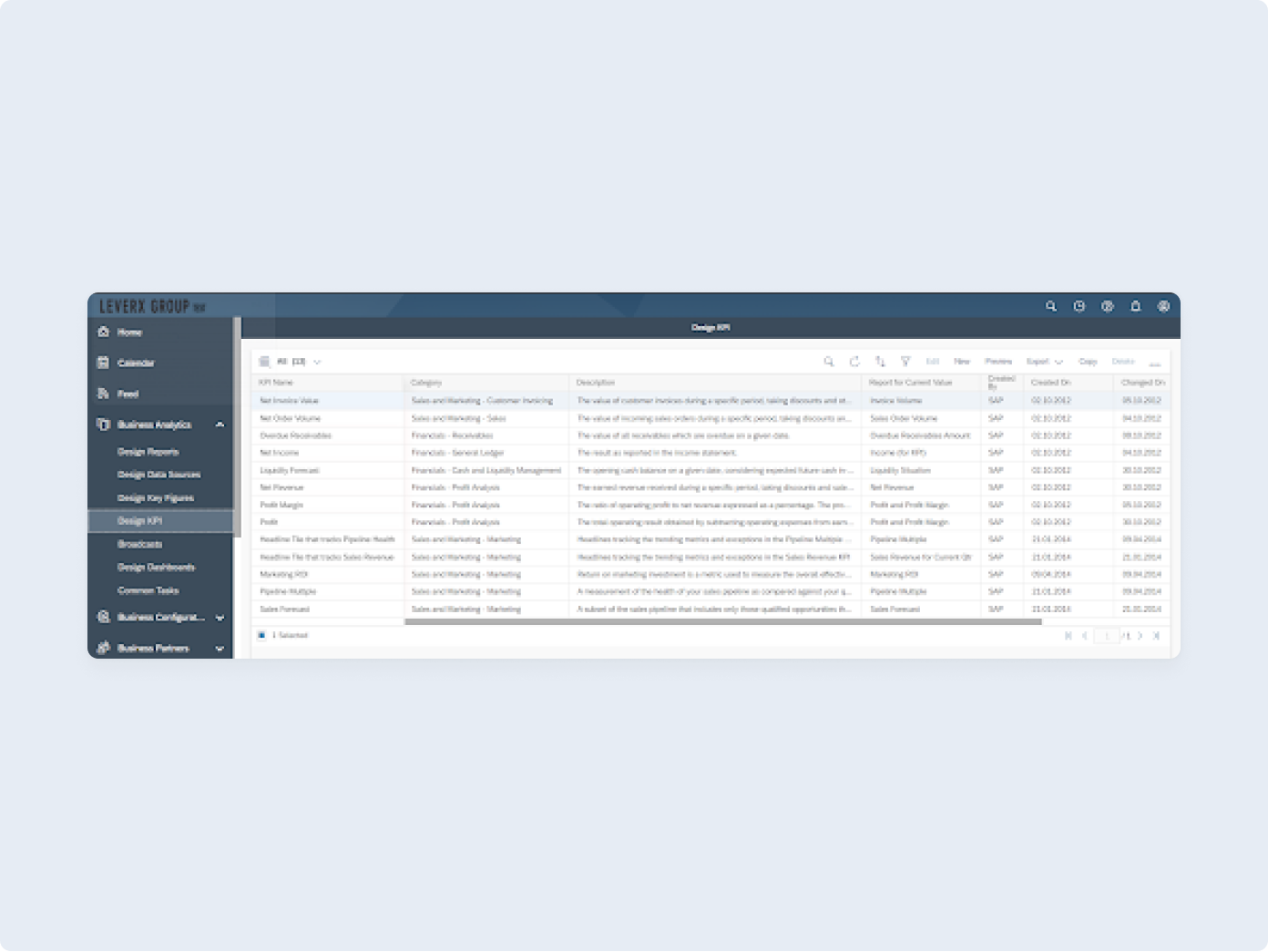
Task: Click the table horizontal scrollbar
Action: click(722, 622)
